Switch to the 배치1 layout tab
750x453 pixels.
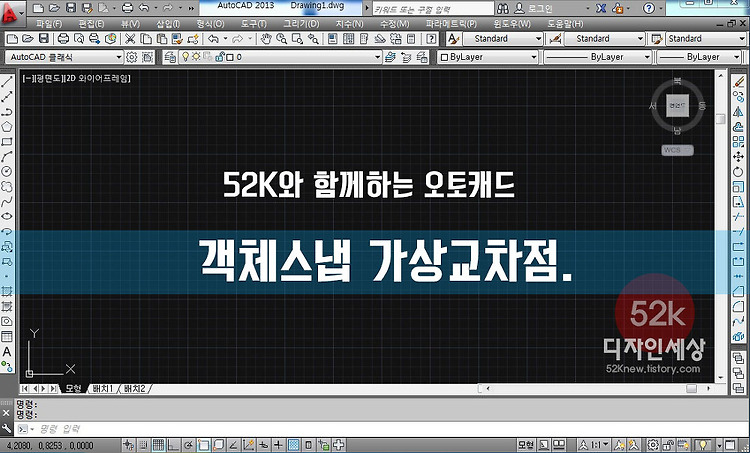click(102, 388)
